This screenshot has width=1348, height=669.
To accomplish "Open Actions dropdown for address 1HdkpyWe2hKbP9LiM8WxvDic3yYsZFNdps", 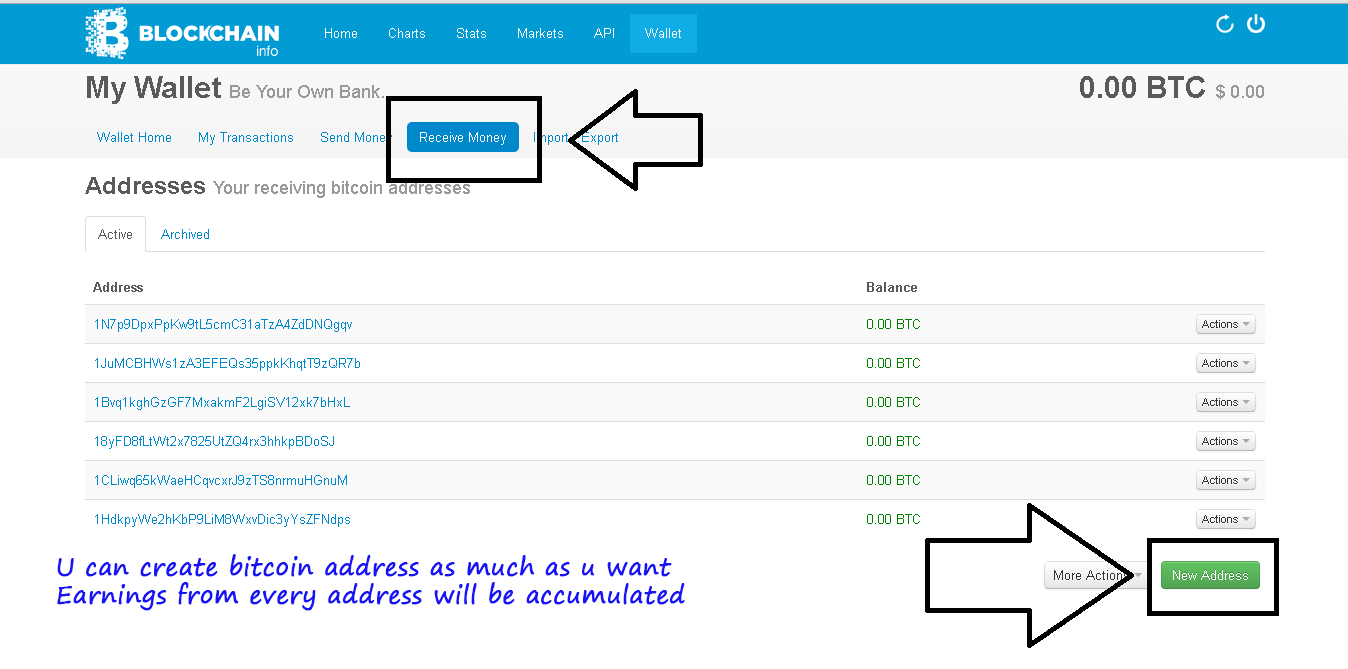I will tap(1225, 519).
